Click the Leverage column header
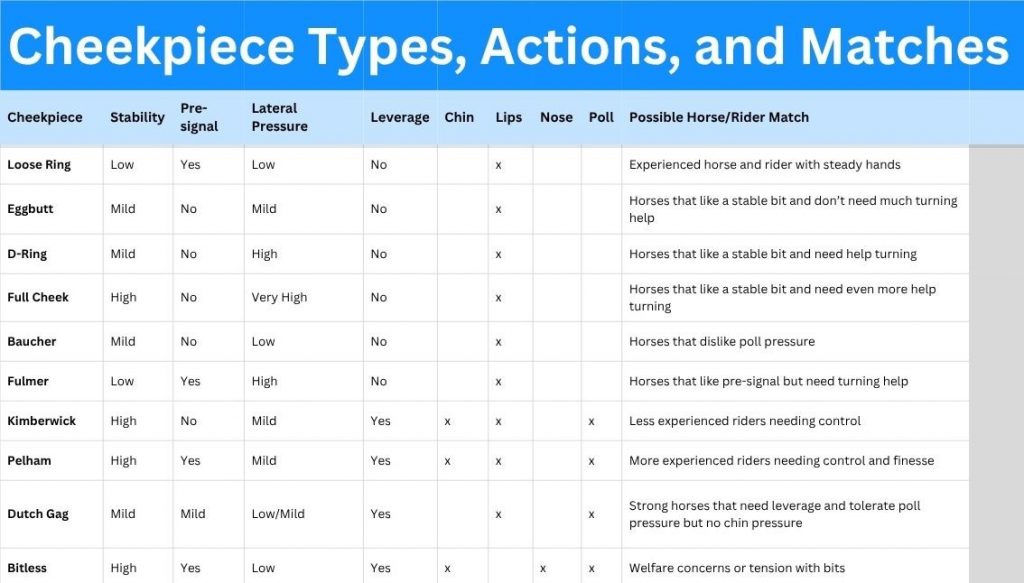1024x583 pixels. click(x=399, y=117)
